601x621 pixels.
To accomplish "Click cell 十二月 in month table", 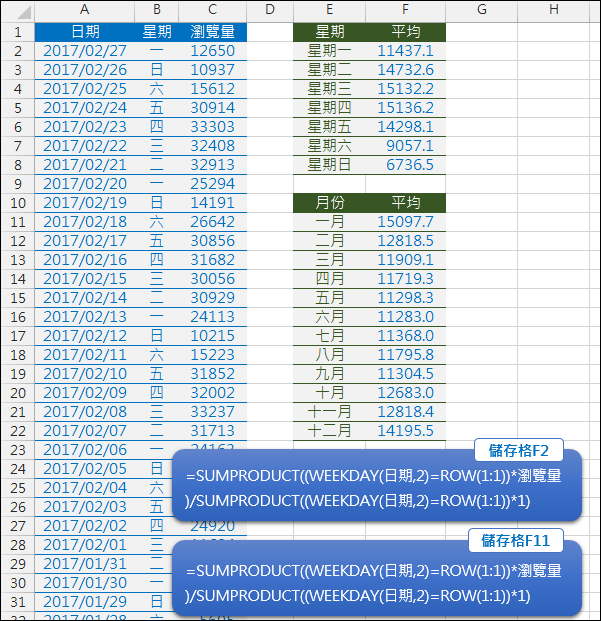I will pyautogui.click(x=329, y=431).
